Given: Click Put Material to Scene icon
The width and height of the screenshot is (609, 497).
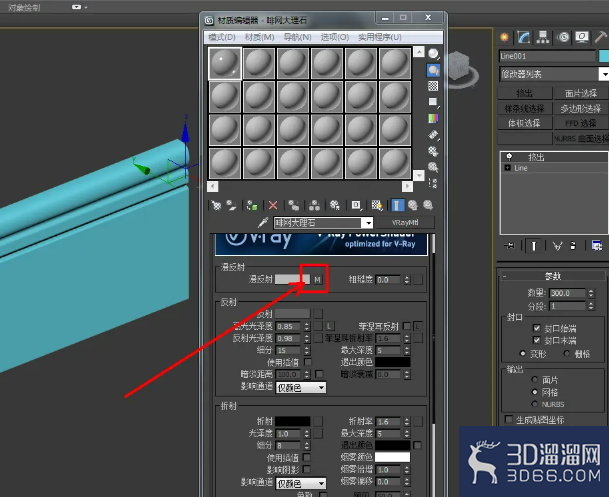Looking at the screenshot, I should click(231, 205).
